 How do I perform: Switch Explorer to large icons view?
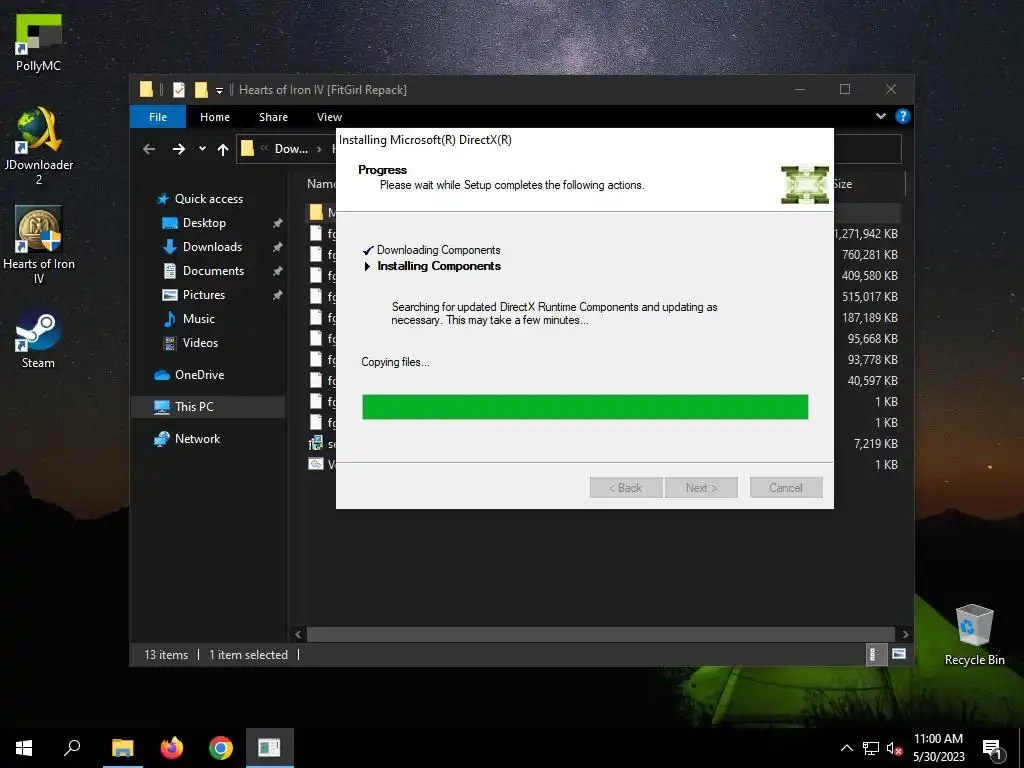click(x=899, y=654)
